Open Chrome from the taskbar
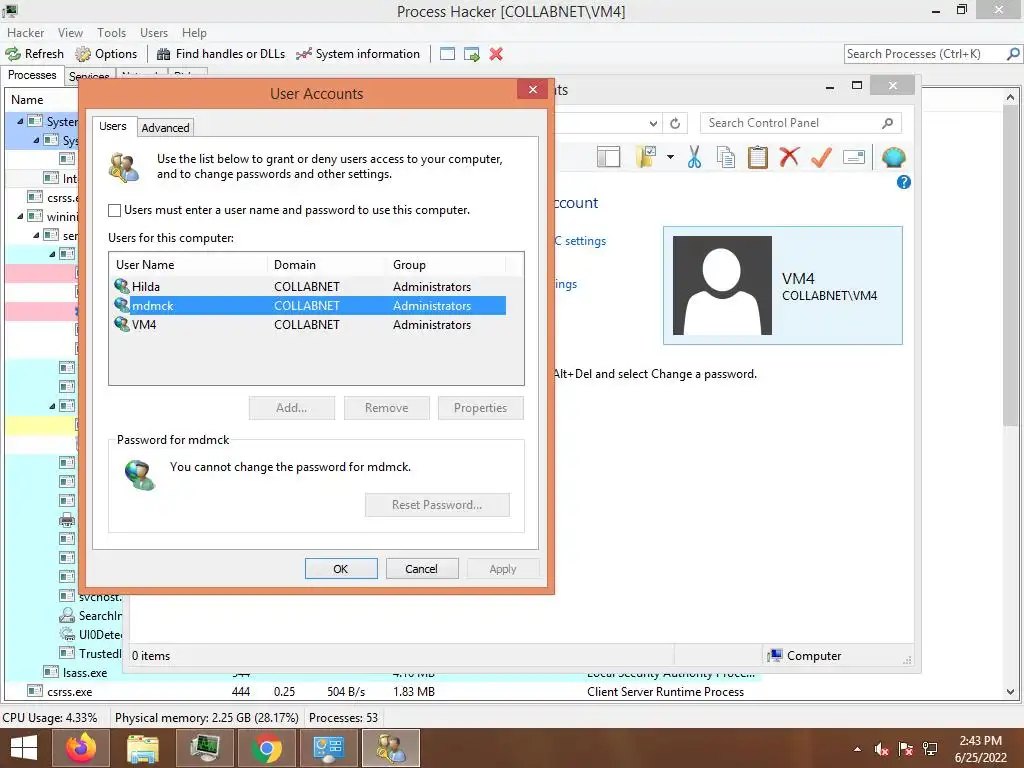Image resolution: width=1024 pixels, height=768 pixels. click(x=266, y=748)
